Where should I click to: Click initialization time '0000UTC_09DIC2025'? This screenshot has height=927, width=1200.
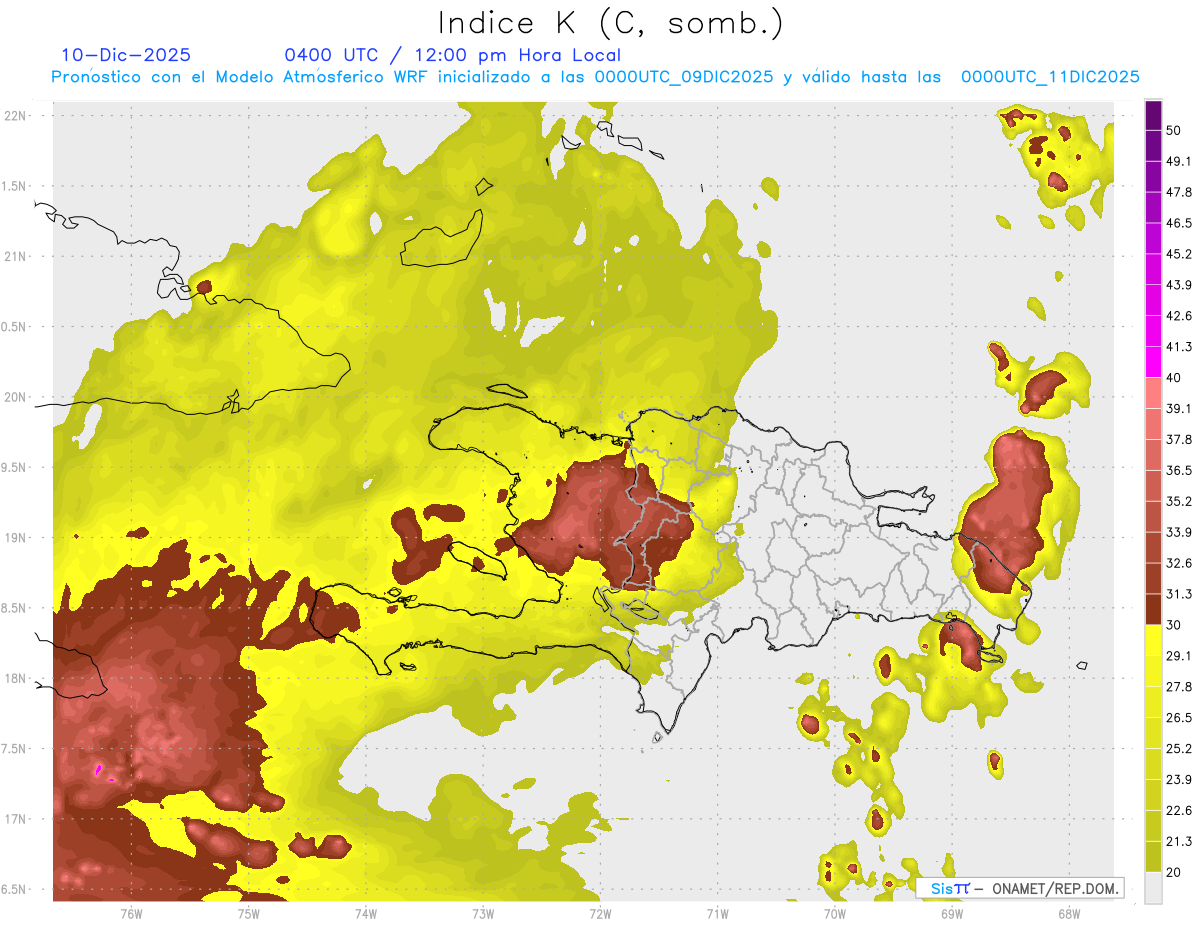(x=684, y=77)
